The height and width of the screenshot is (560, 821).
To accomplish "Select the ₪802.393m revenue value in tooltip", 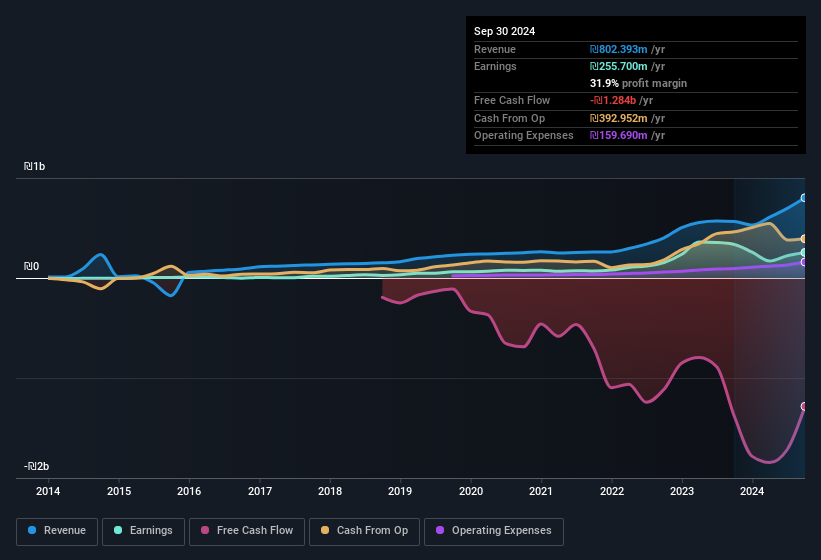I will [x=618, y=49].
